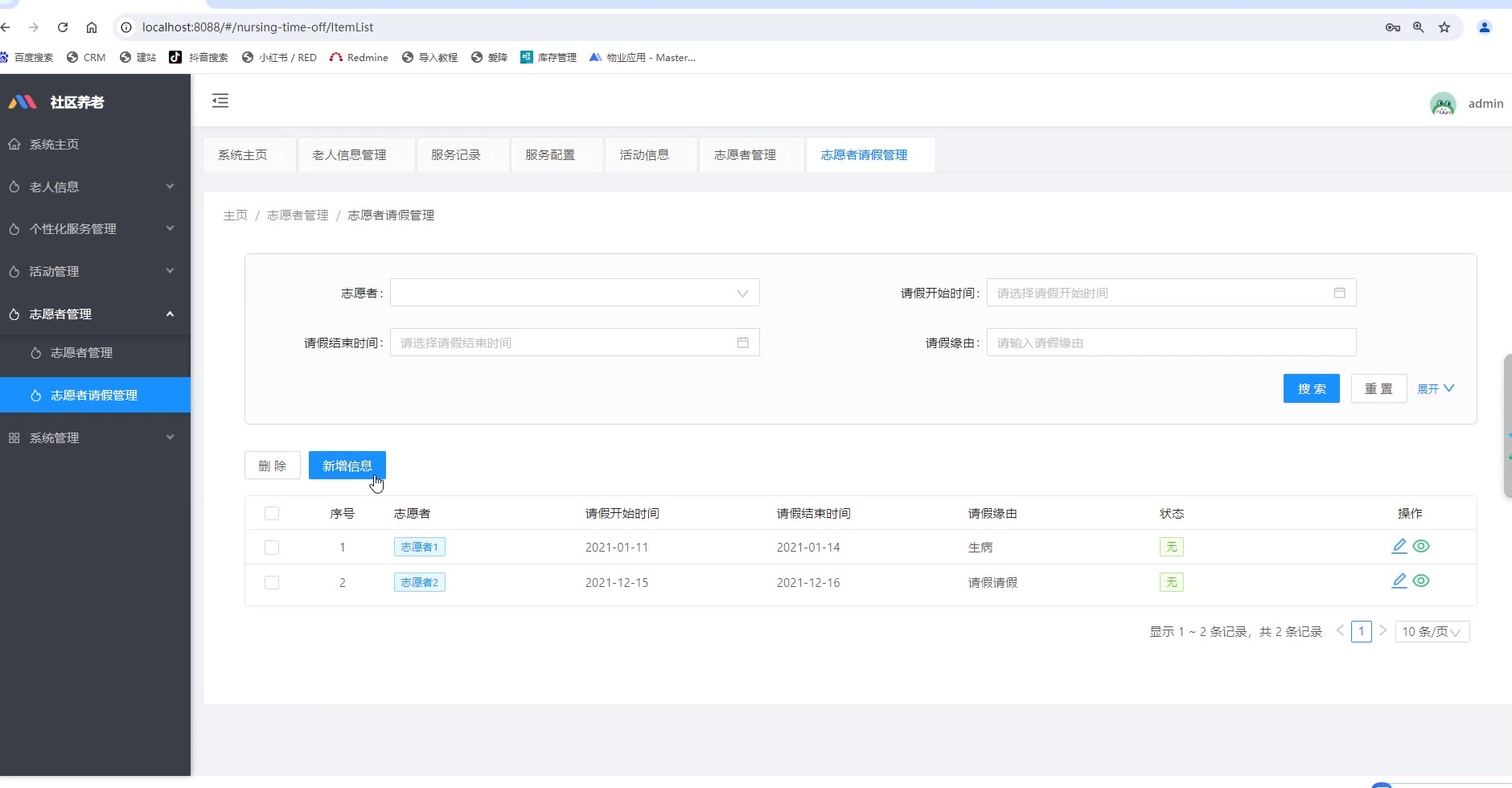Viewport: 1512px width, 788px height.
Task: Go to next page arrow in pagination
Action: (1383, 631)
